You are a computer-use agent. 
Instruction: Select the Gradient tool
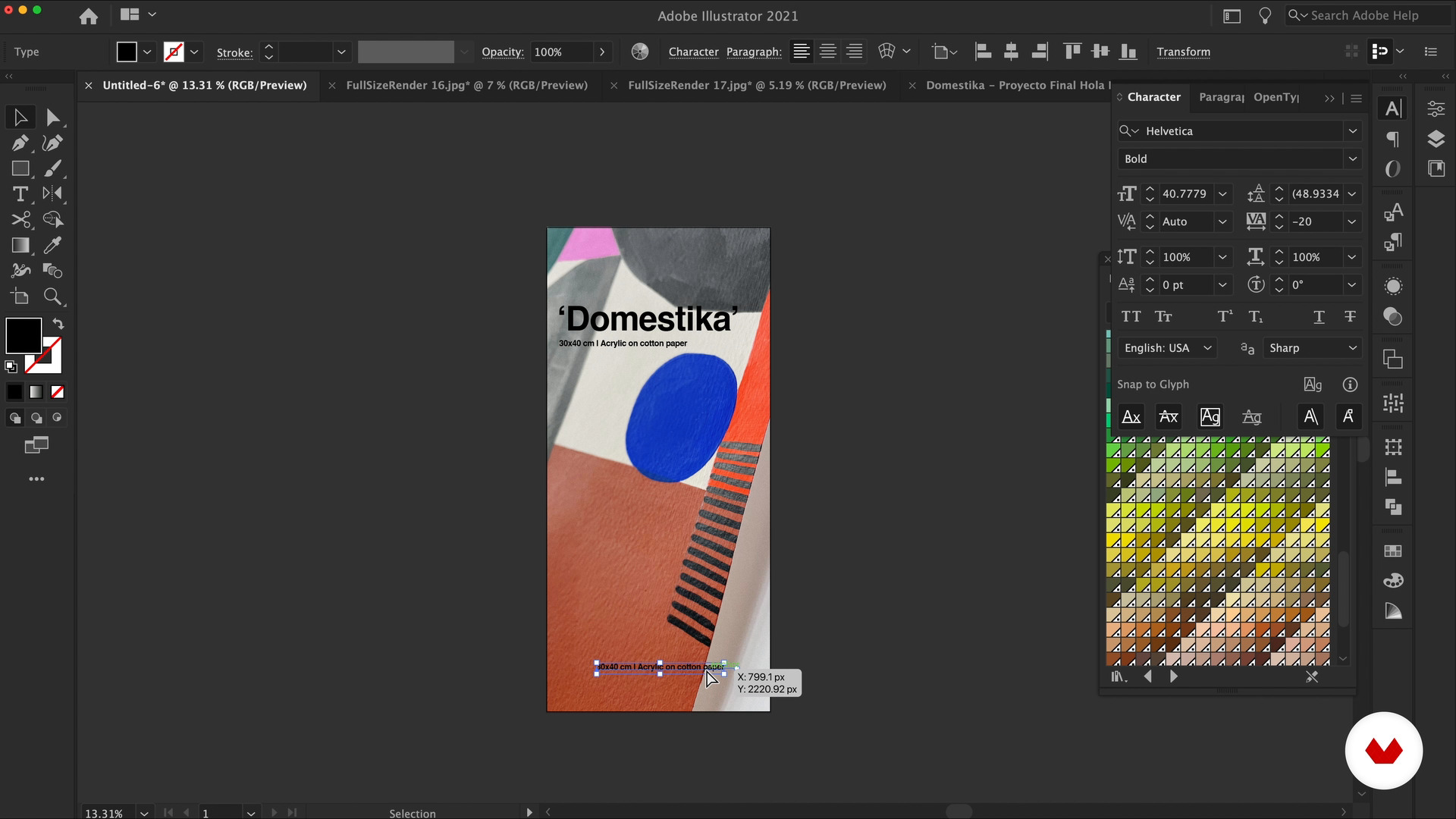click(20, 245)
